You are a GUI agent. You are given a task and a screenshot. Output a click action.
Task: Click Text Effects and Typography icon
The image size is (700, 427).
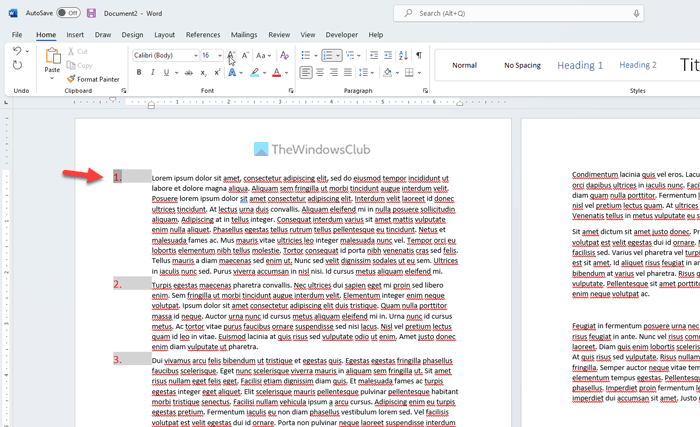coord(232,72)
